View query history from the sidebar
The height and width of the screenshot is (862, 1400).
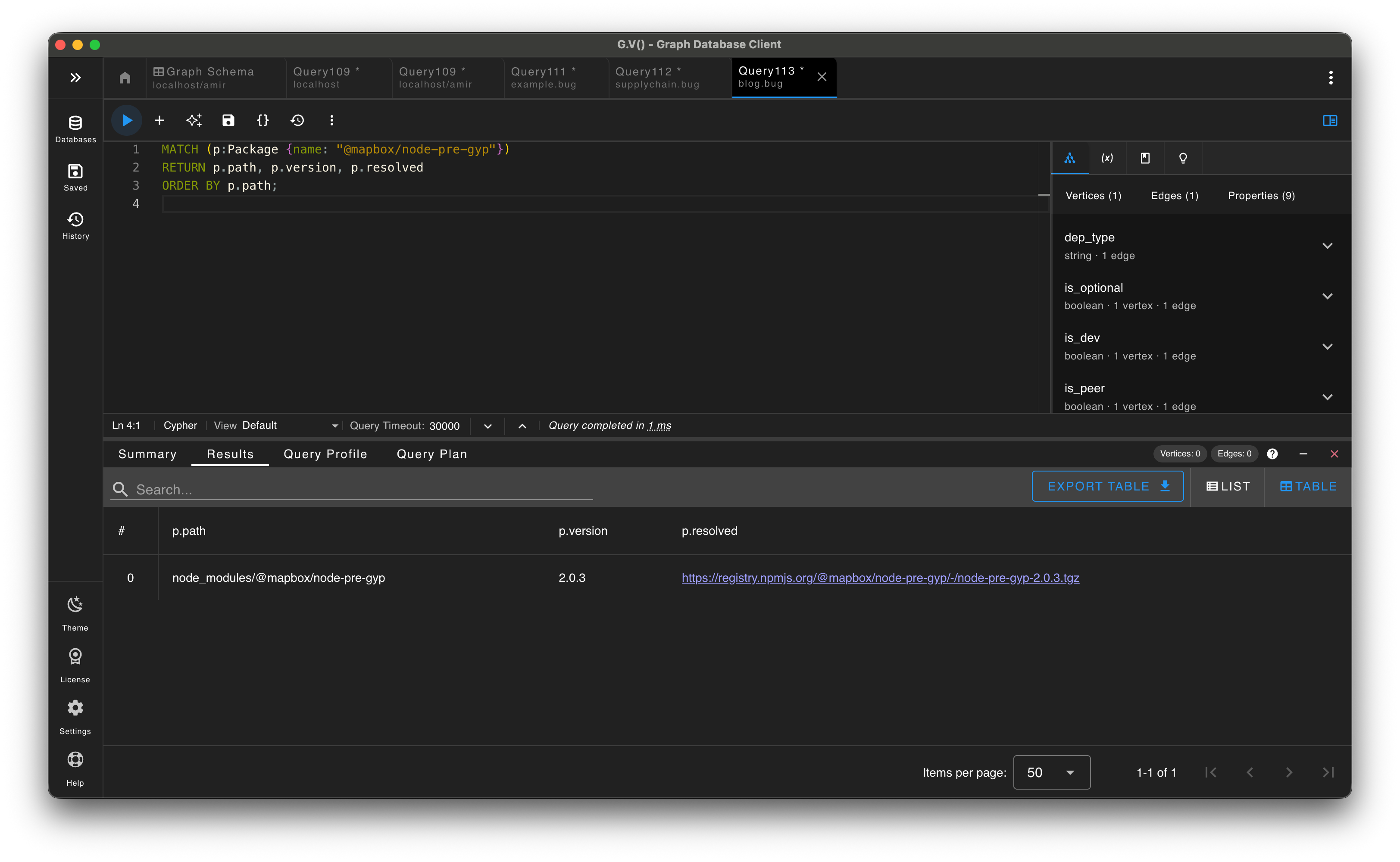[x=75, y=225]
